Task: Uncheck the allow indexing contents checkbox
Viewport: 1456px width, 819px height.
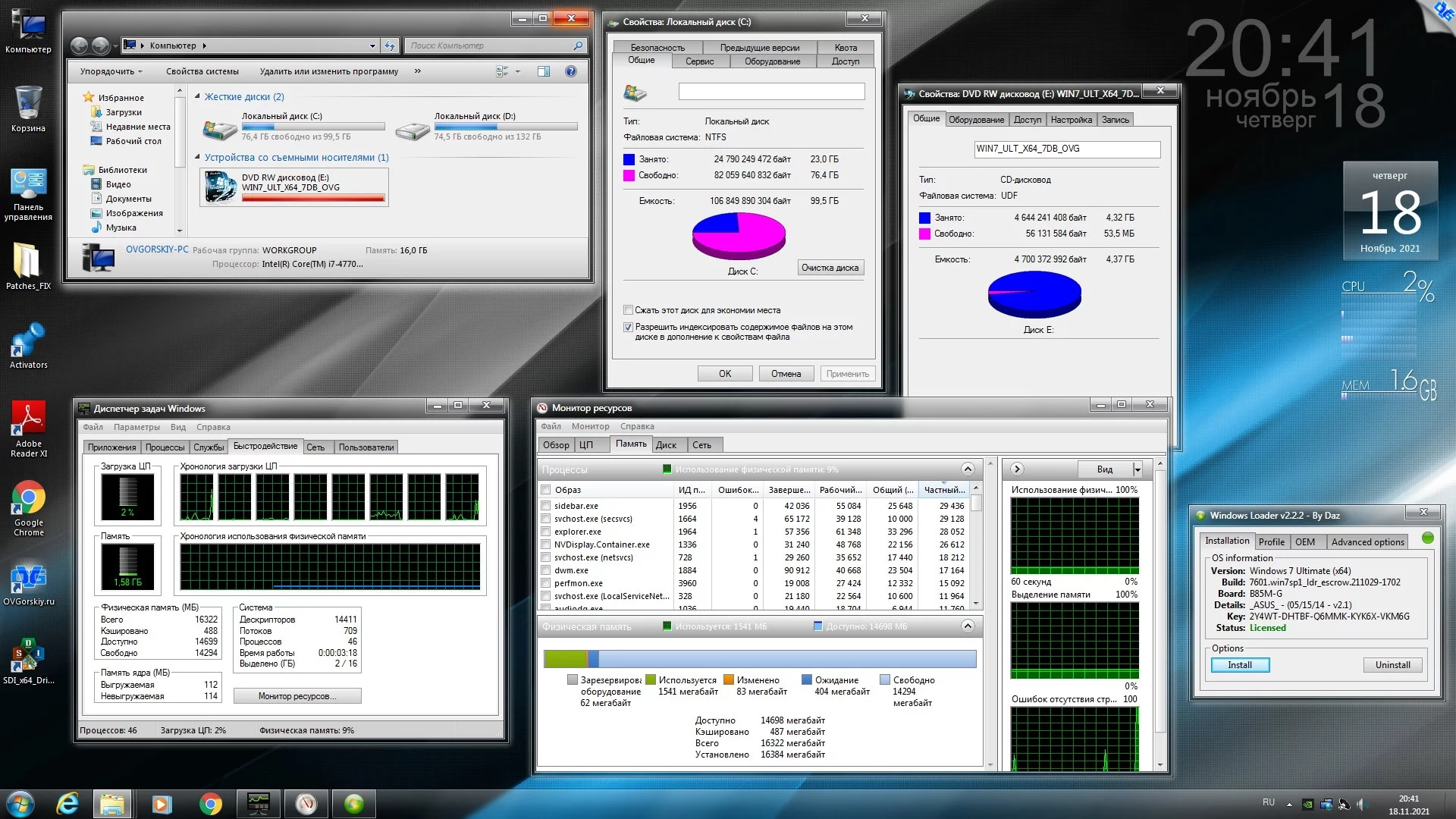Action: point(628,328)
